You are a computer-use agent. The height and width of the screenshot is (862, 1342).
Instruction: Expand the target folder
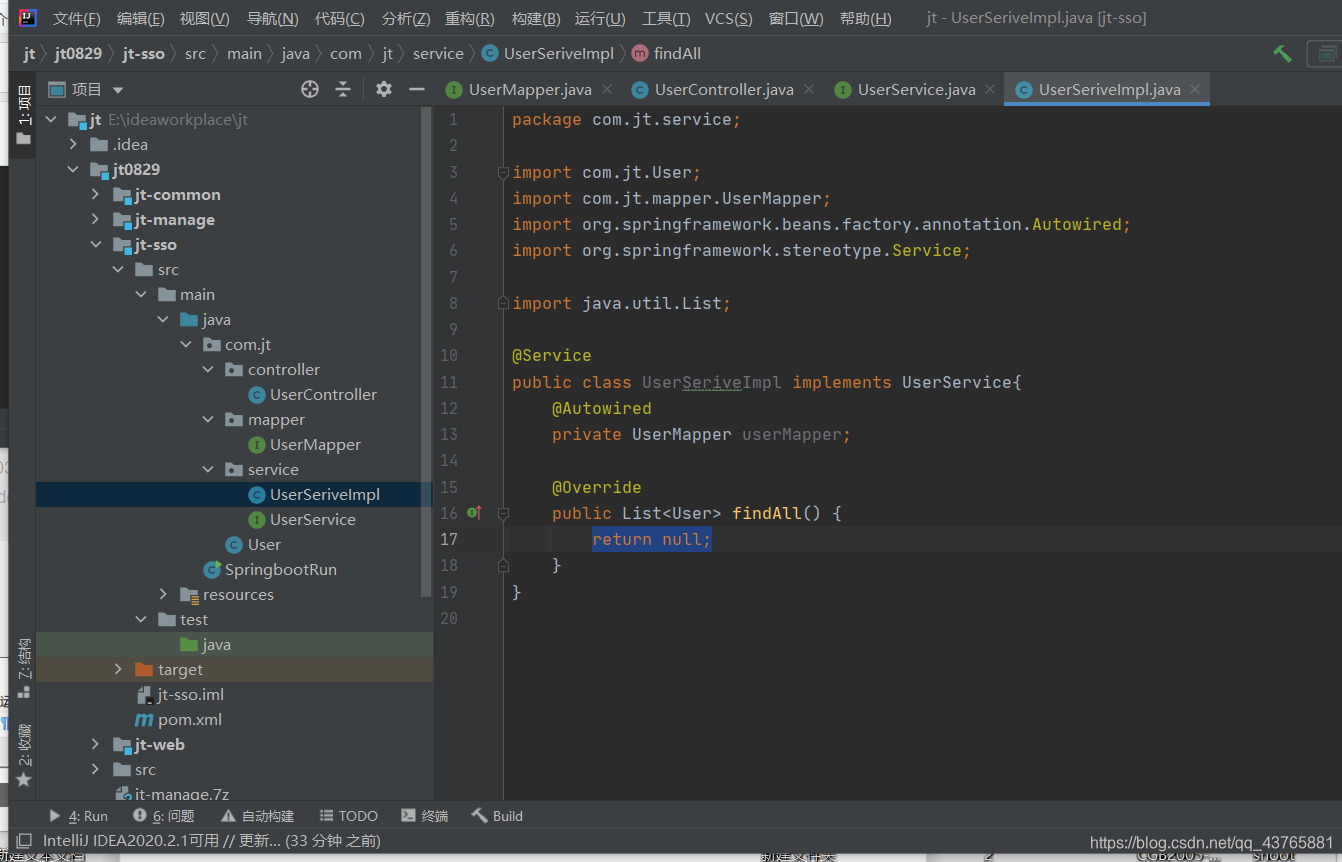(118, 670)
